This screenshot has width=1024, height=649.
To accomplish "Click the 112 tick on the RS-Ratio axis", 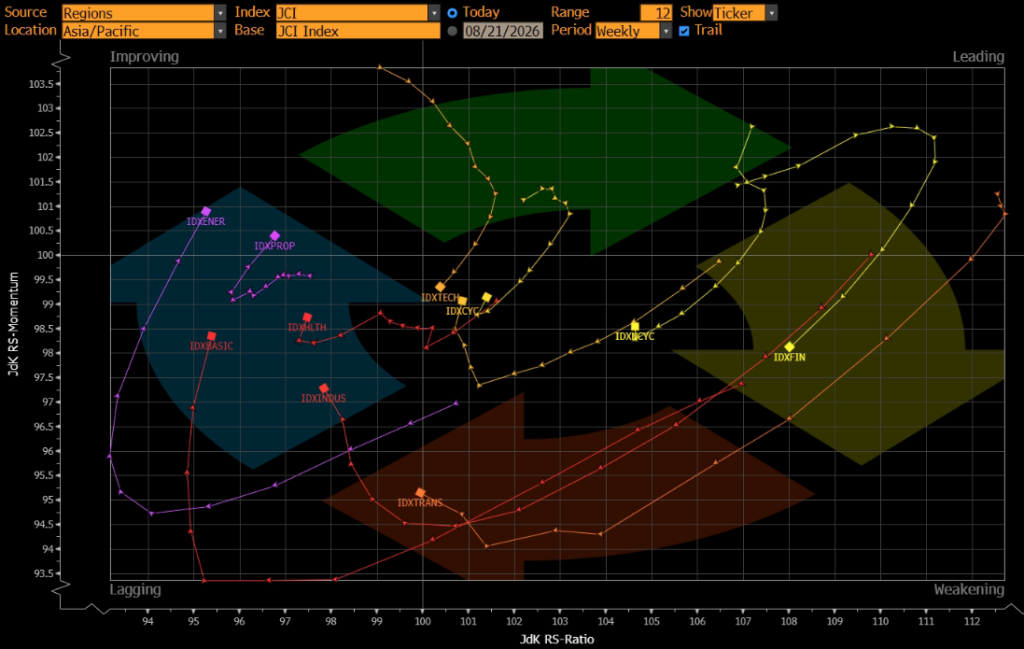I will [x=972, y=621].
